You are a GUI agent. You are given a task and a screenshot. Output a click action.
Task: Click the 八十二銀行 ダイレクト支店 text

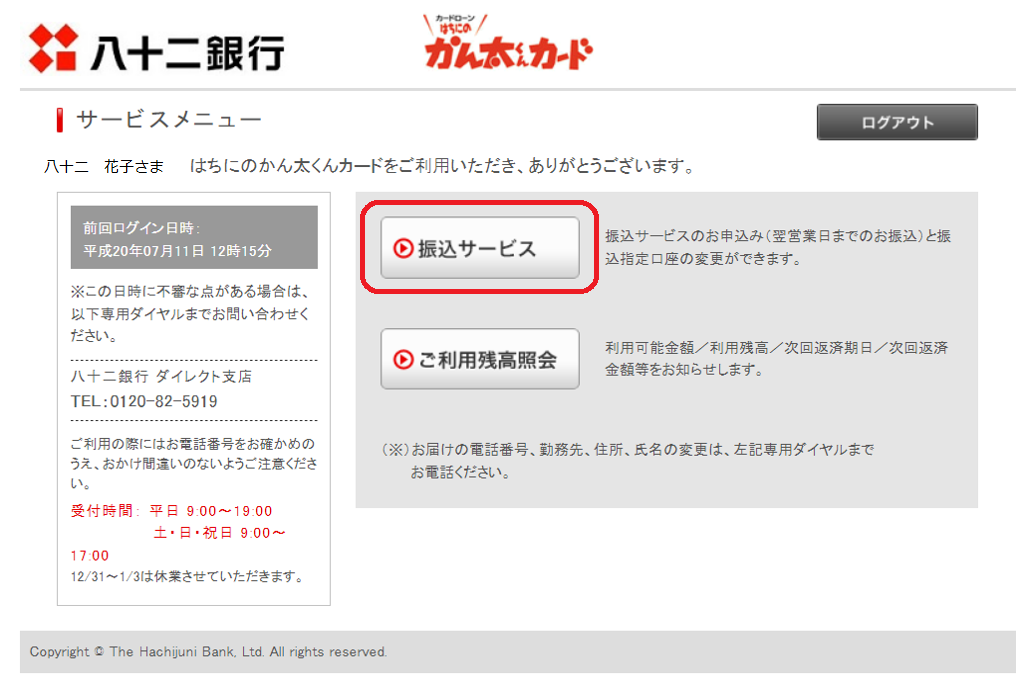tap(161, 377)
